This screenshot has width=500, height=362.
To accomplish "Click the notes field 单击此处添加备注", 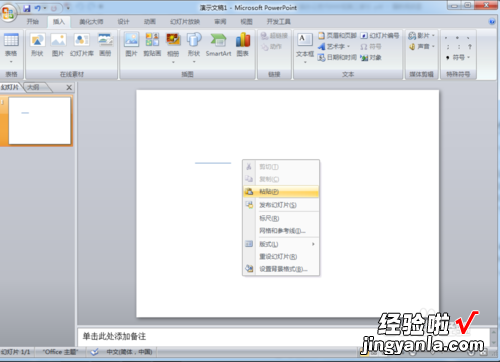I will (x=284, y=337).
